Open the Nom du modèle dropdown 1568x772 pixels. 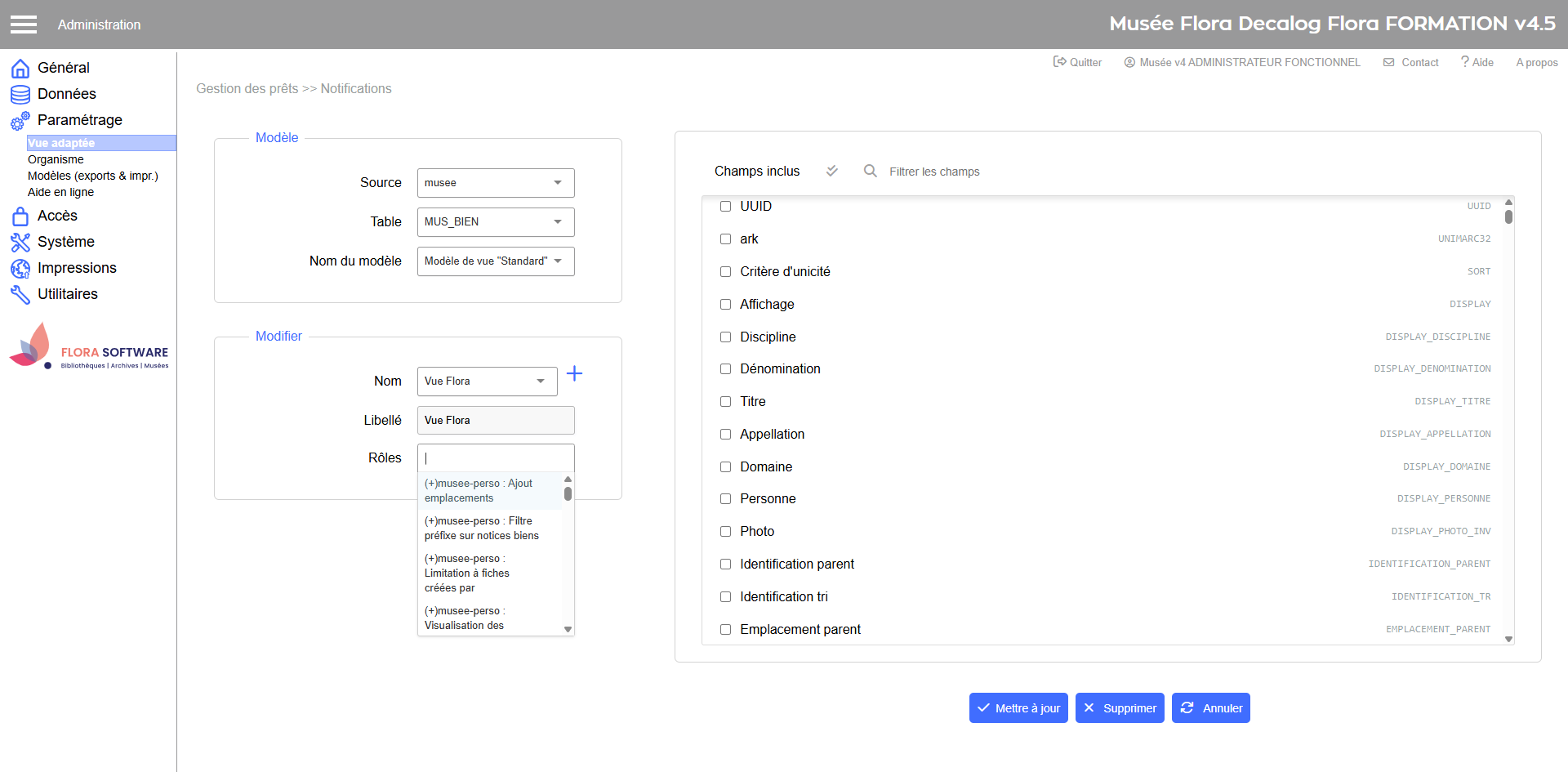click(x=496, y=261)
